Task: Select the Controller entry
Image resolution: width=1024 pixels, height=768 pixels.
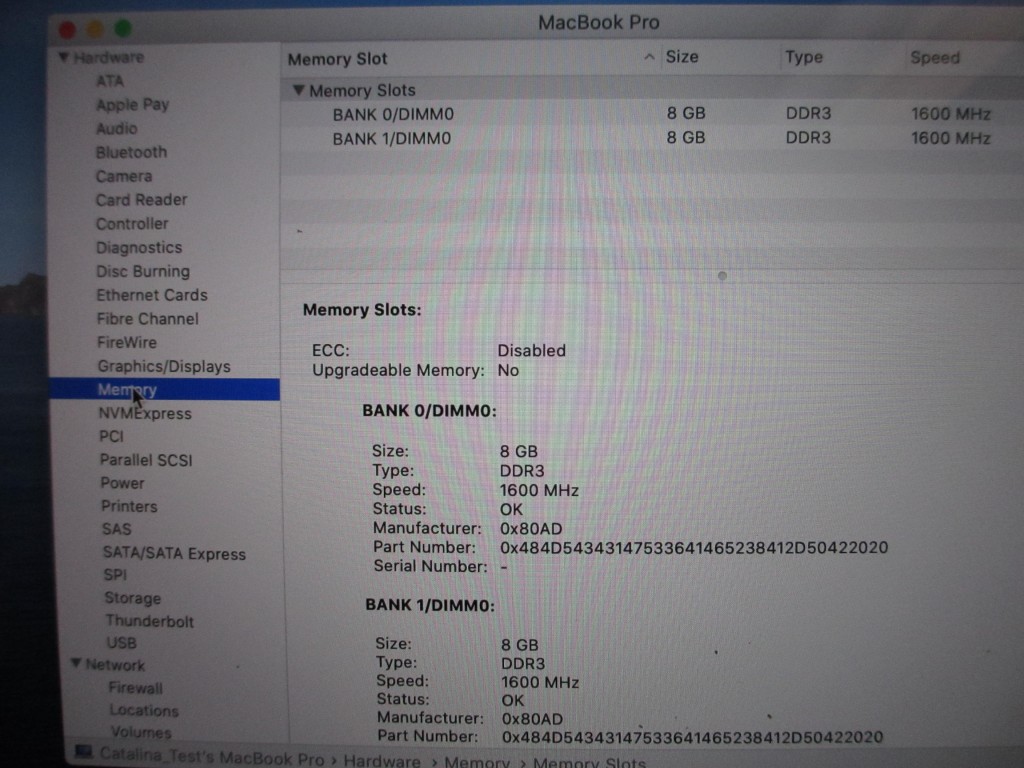Action: 132,224
